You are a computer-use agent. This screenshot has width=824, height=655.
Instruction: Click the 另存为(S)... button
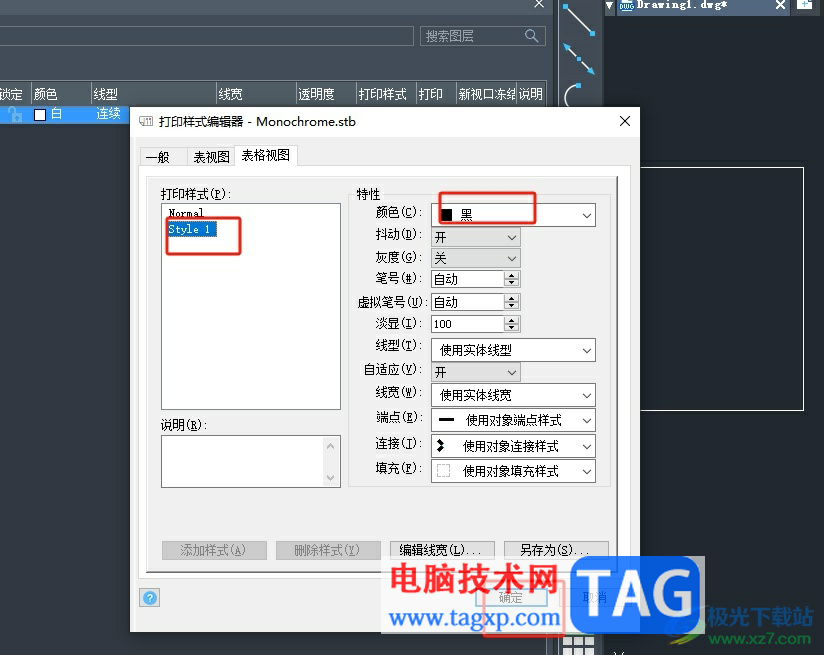point(556,550)
